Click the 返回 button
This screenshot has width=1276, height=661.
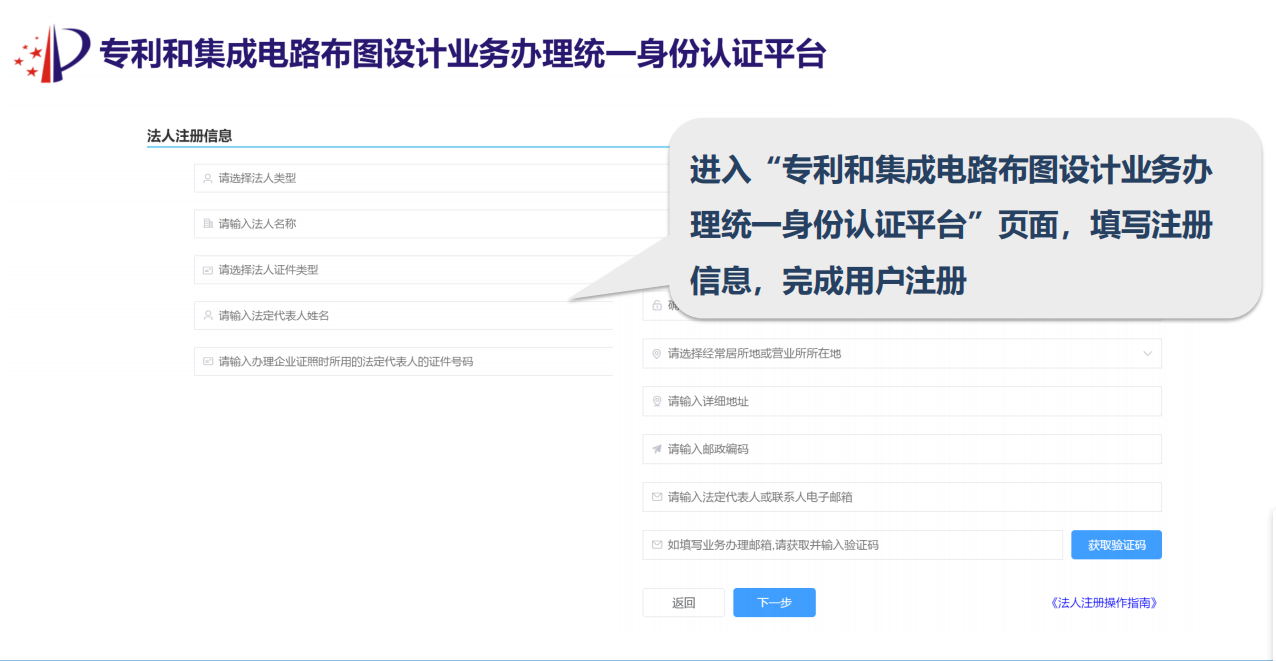tap(683, 603)
